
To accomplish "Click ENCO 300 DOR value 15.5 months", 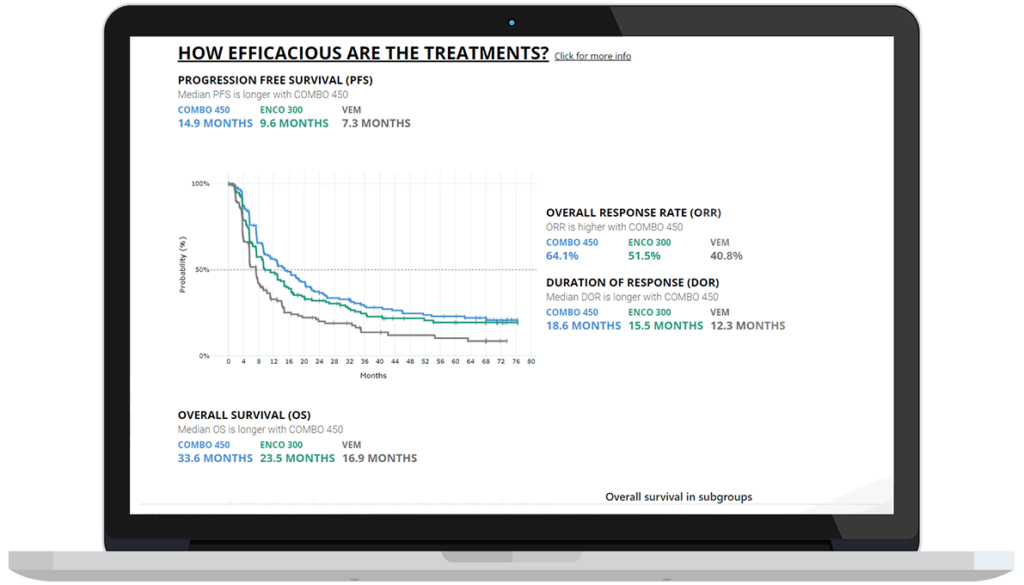I will (665, 326).
